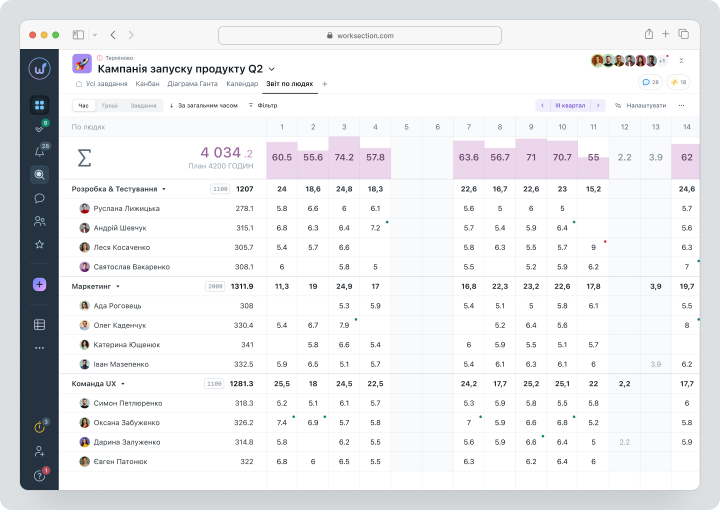
Task: Click the Налаштувати button
Action: (x=641, y=106)
